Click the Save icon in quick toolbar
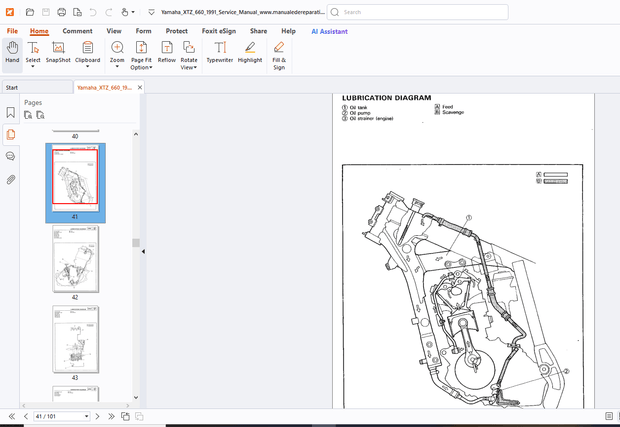The width and height of the screenshot is (620, 427). pyautogui.click(x=46, y=12)
